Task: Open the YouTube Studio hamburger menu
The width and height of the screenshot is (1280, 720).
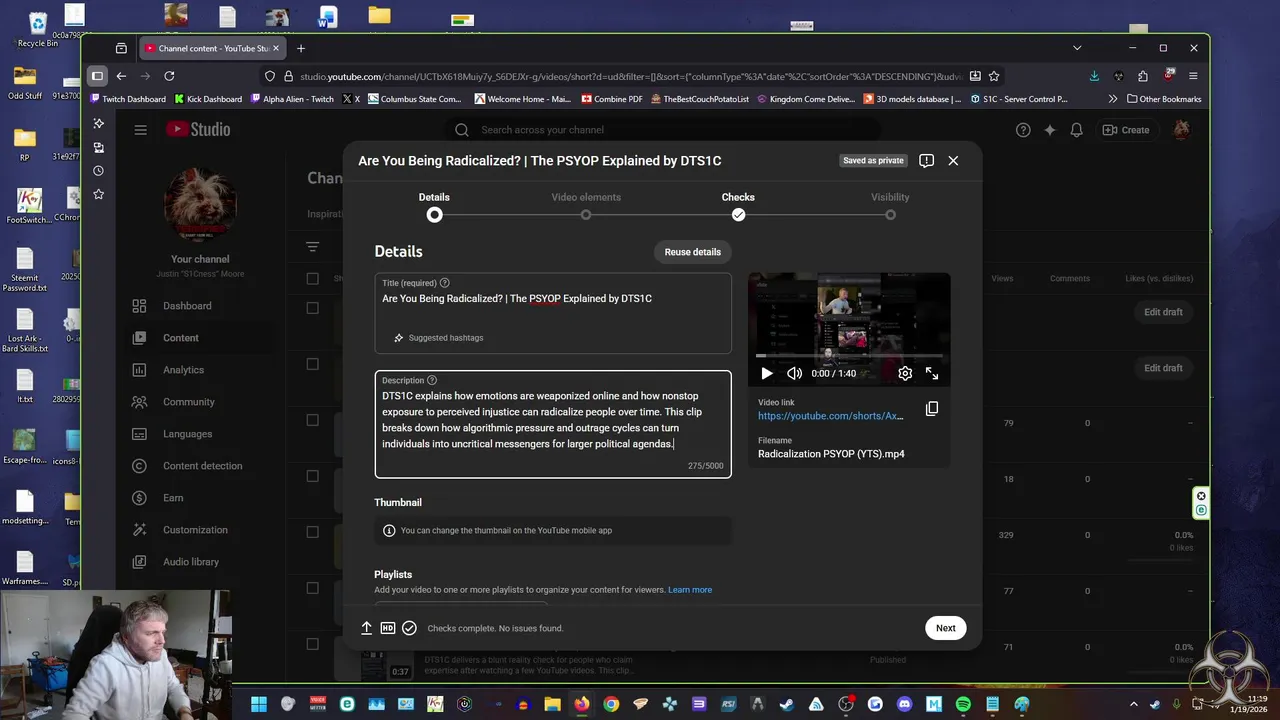Action: click(141, 130)
